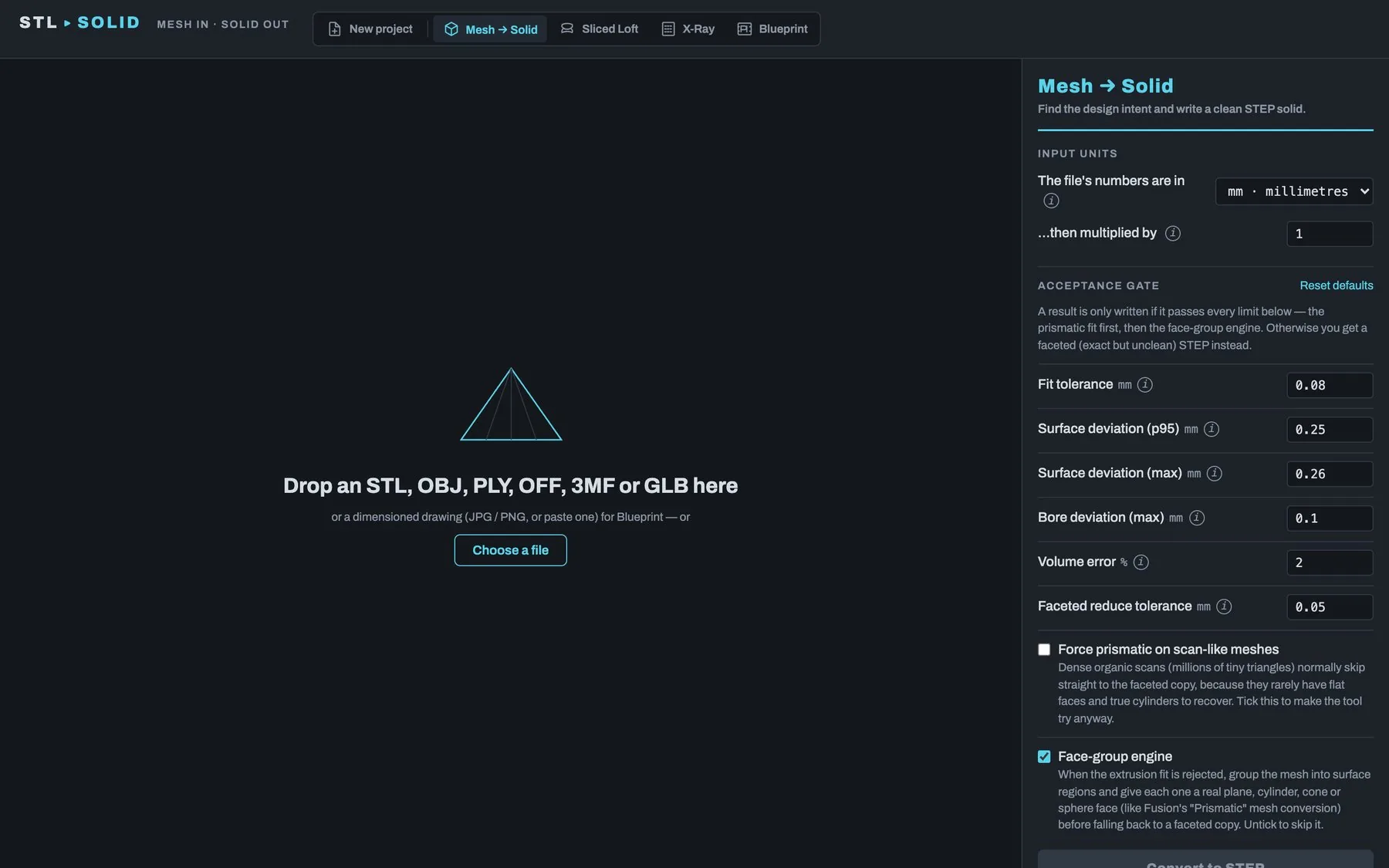Focus the Surface deviation (max) field
The height and width of the screenshot is (868, 1389).
tap(1330, 474)
